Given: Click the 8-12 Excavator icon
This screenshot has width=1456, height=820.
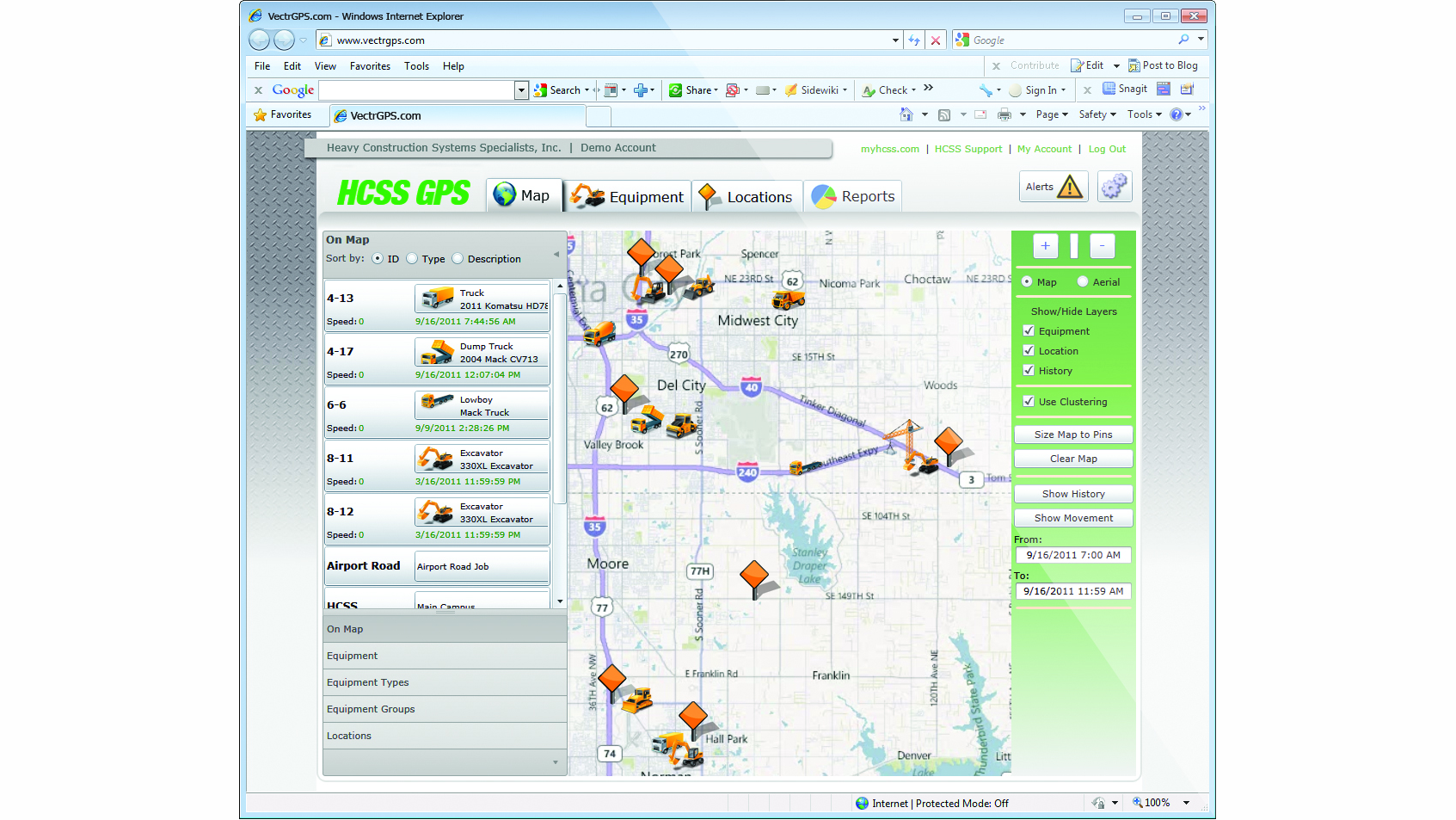Looking at the screenshot, I should [x=435, y=511].
